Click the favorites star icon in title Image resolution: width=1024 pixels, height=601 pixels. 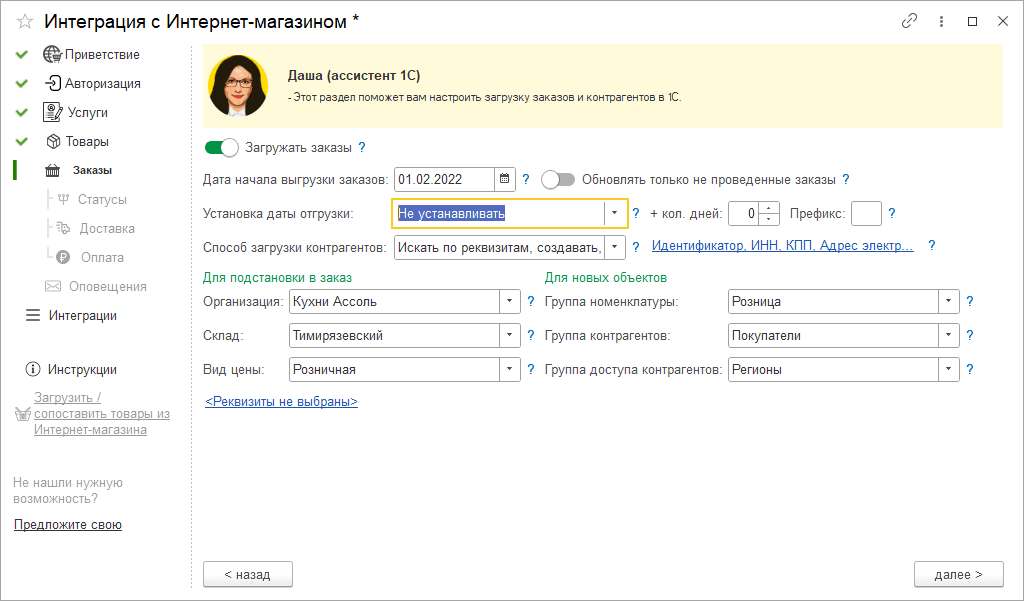(25, 21)
